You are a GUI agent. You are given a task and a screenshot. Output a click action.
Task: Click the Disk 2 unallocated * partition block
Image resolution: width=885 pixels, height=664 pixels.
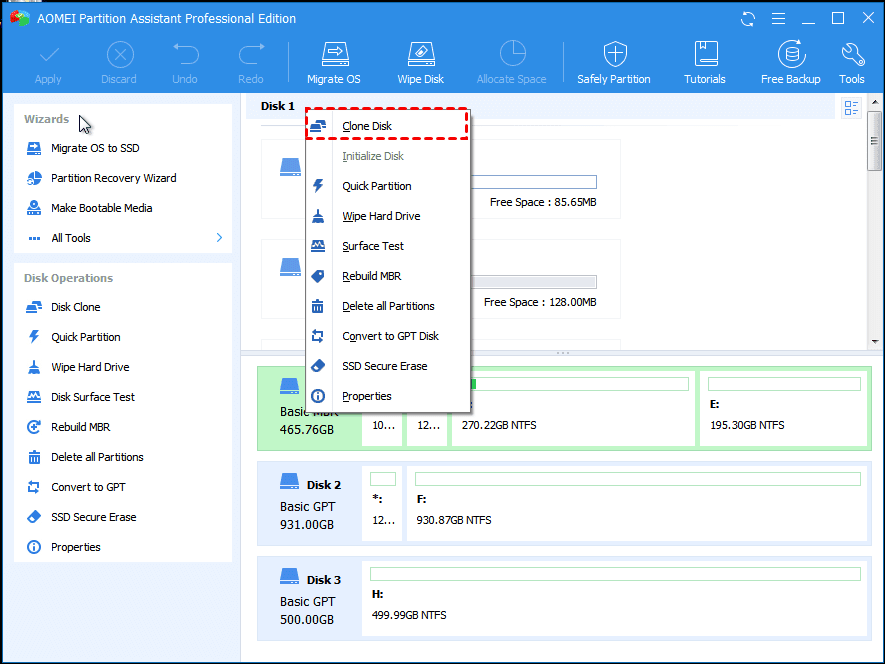382,503
